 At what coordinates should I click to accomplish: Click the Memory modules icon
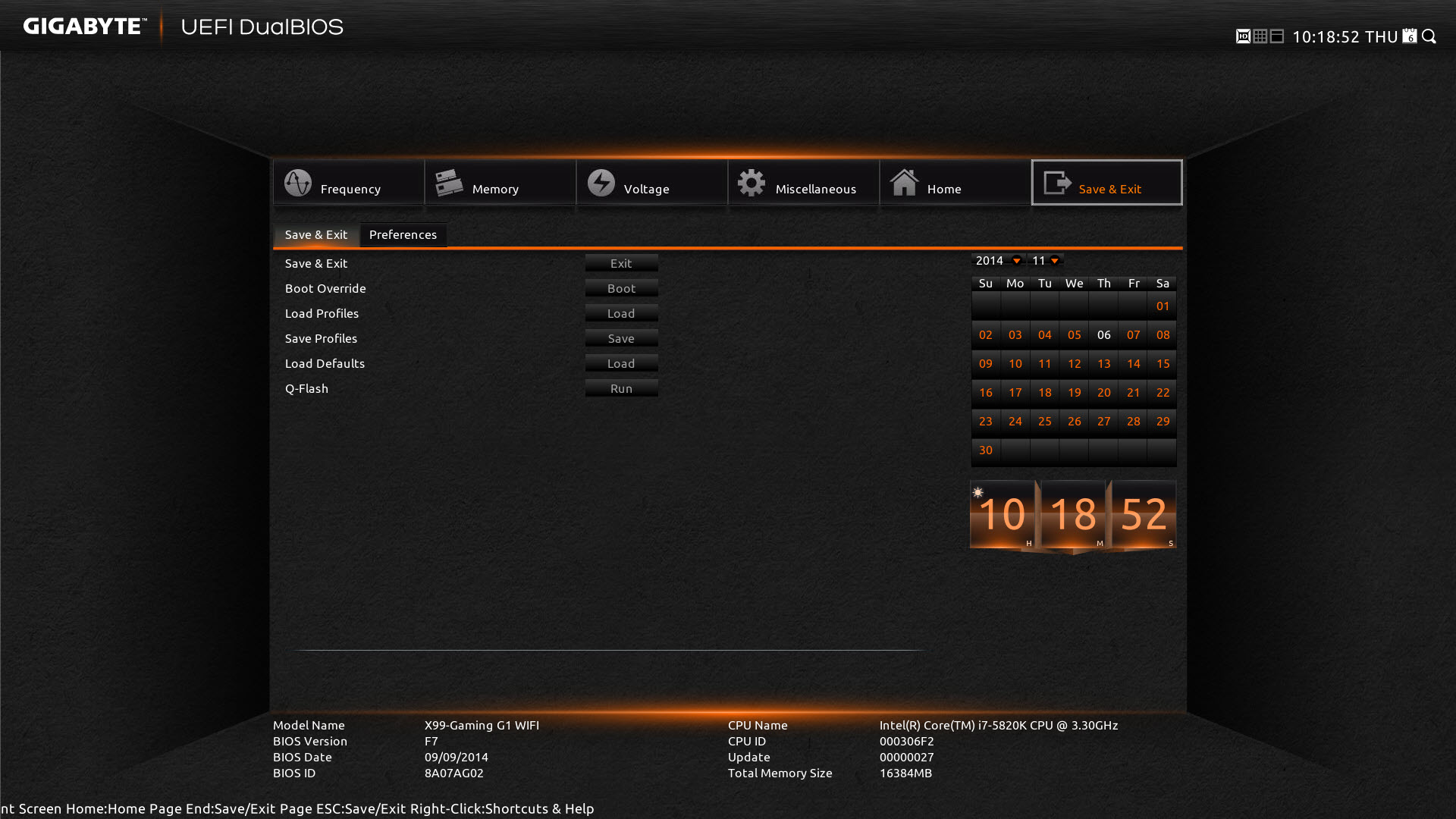tap(449, 183)
